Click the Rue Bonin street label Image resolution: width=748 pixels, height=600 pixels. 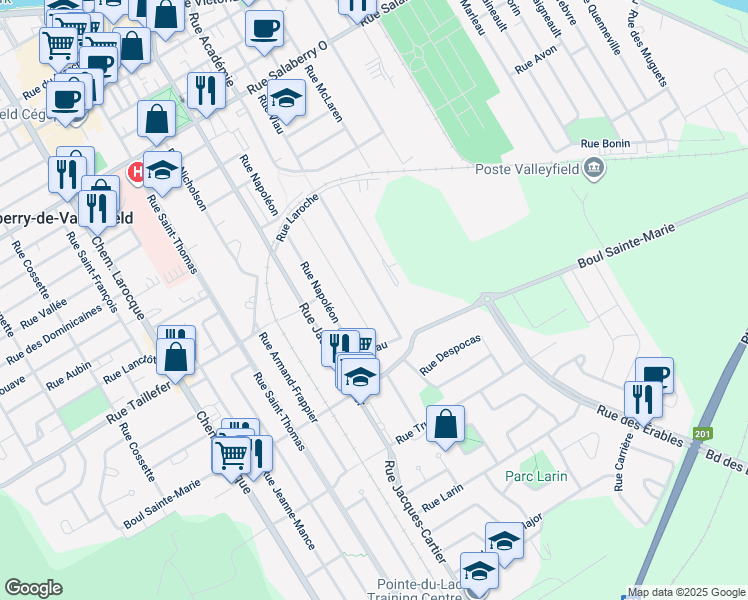coord(605,144)
